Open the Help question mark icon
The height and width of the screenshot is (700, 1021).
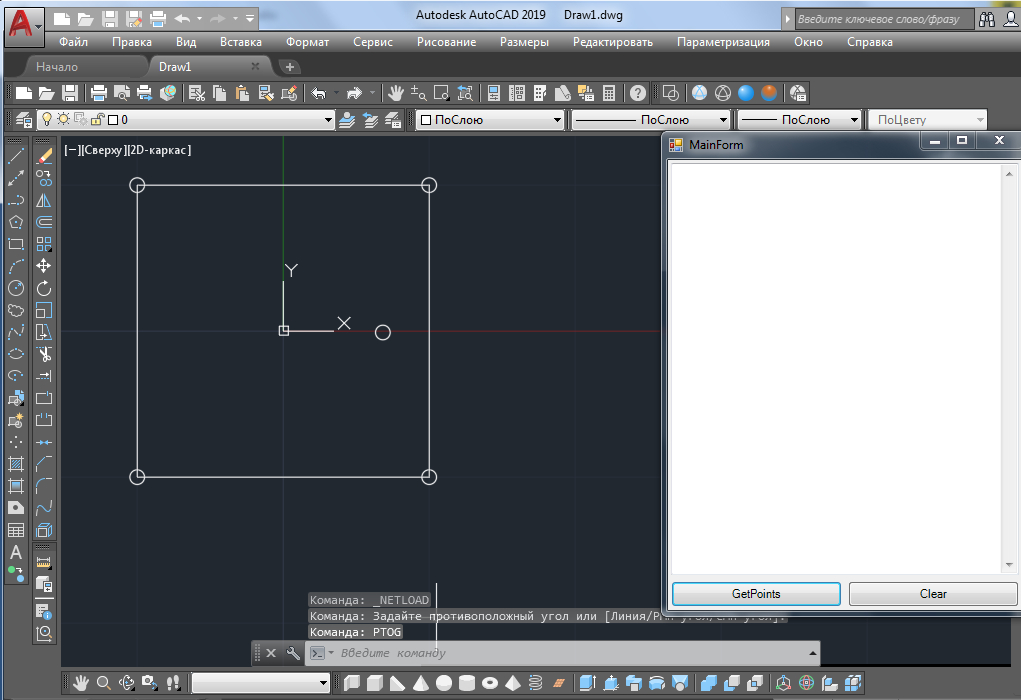(x=638, y=93)
